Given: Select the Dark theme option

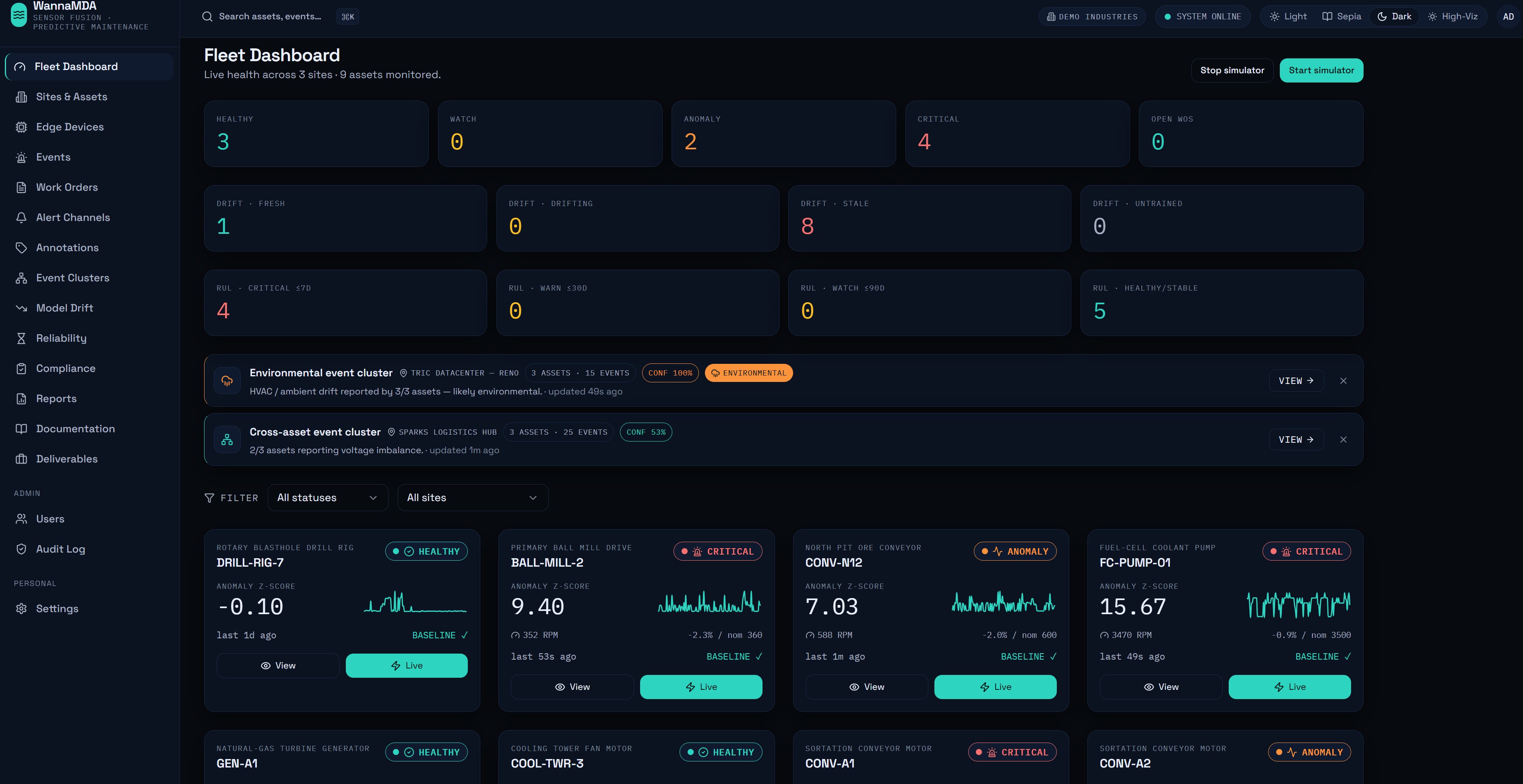Looking at the screenshot, I should point(1394,17).
